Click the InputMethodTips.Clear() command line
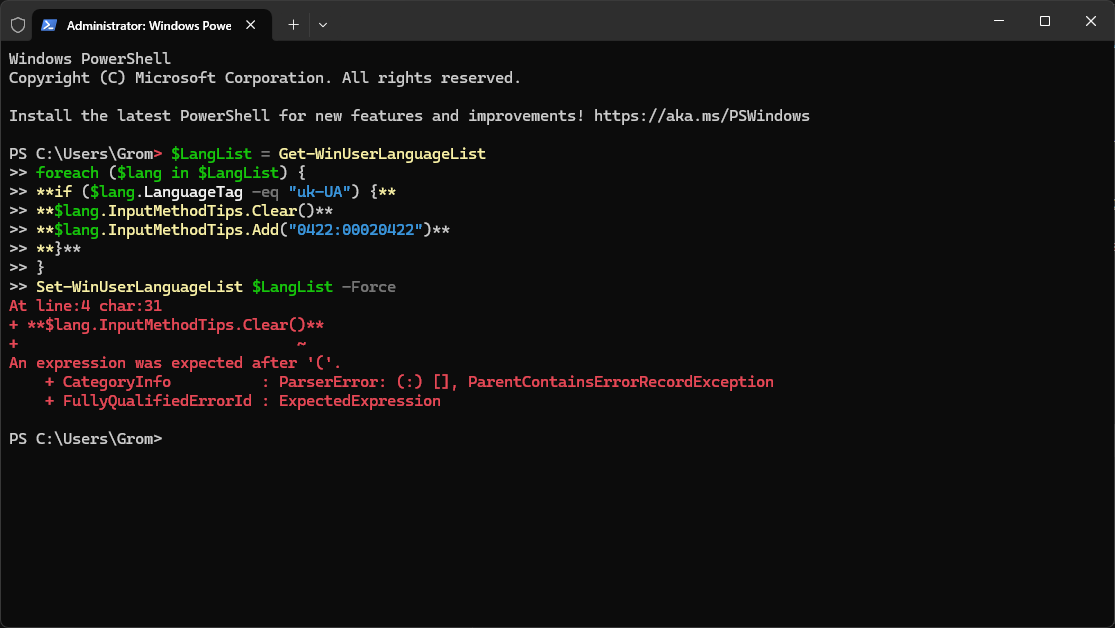 pyautogui.click(x=184, y=211)
